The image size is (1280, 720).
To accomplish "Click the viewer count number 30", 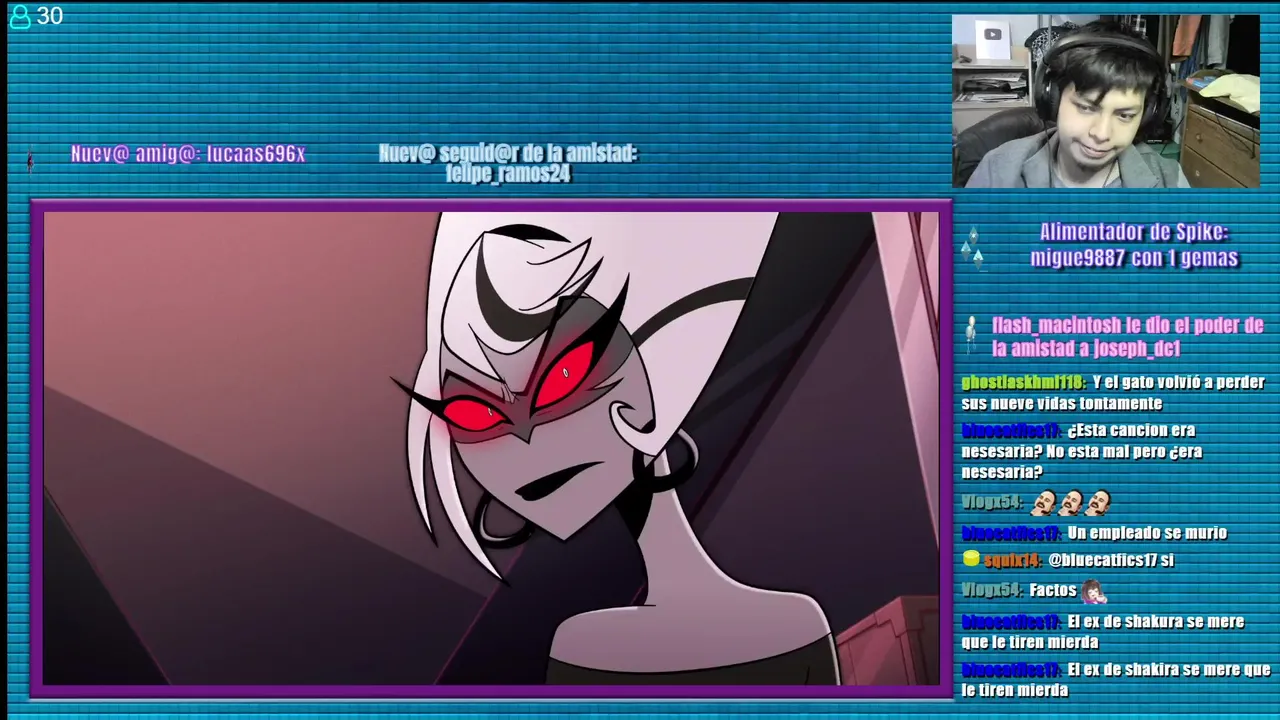I will pos(49,16).
